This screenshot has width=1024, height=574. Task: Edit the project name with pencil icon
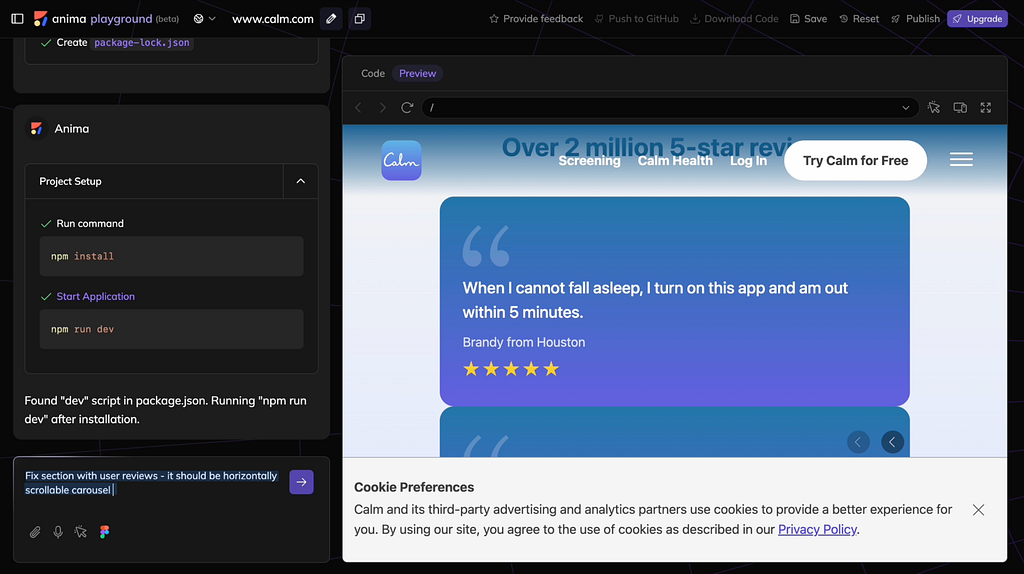331,19
